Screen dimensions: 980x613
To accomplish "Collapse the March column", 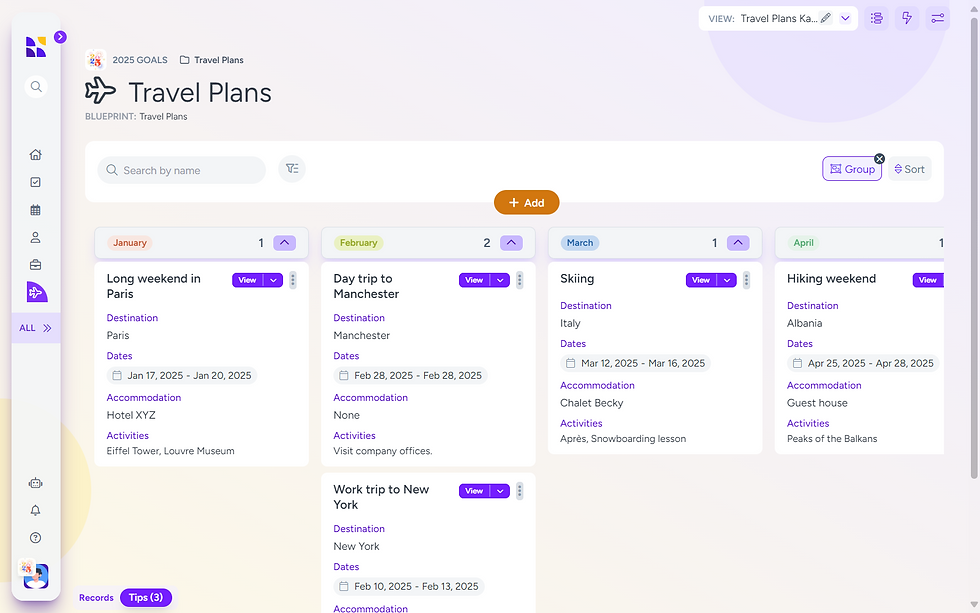I will [738, 242].
